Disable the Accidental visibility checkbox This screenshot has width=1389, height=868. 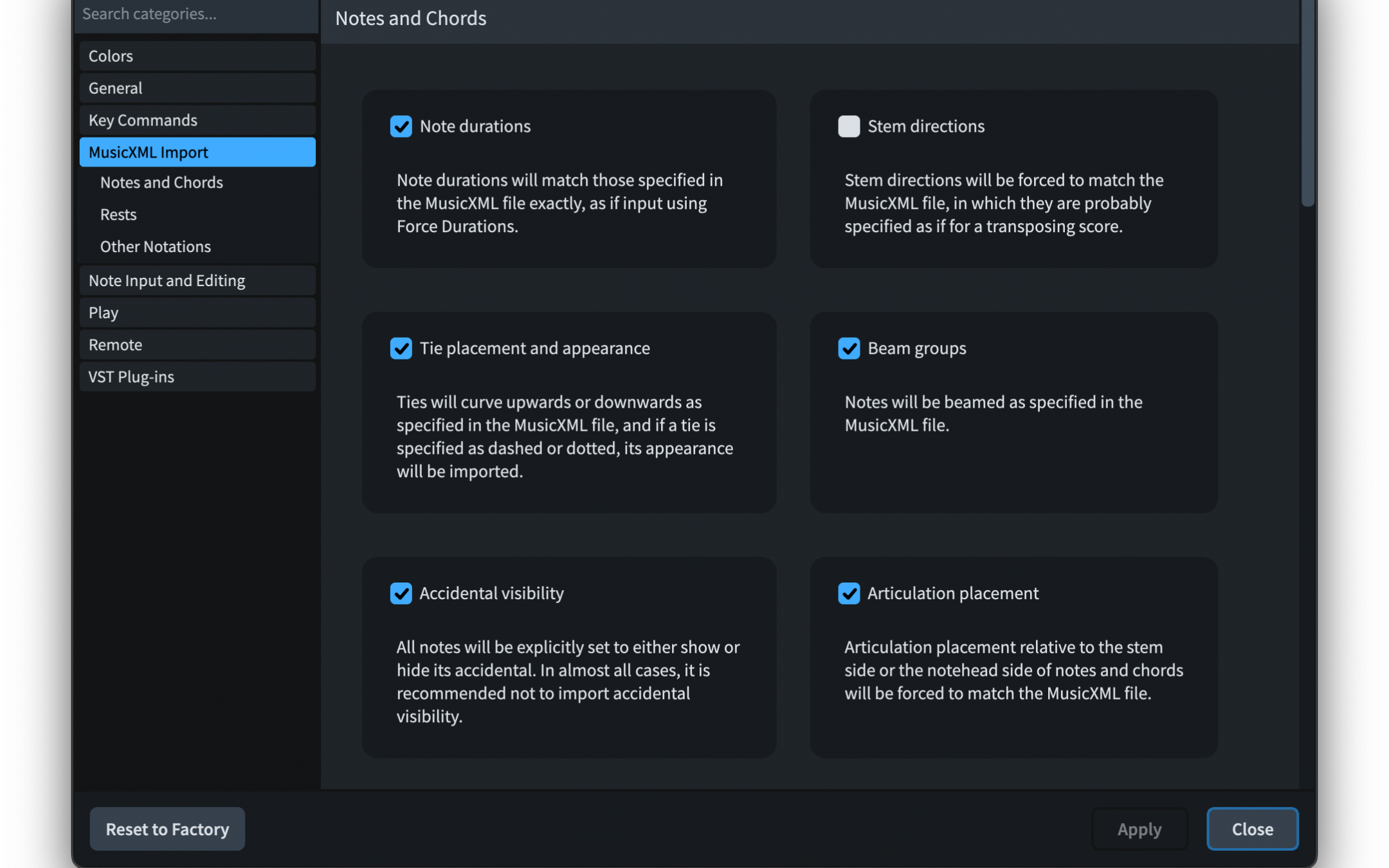coord(401,593)
